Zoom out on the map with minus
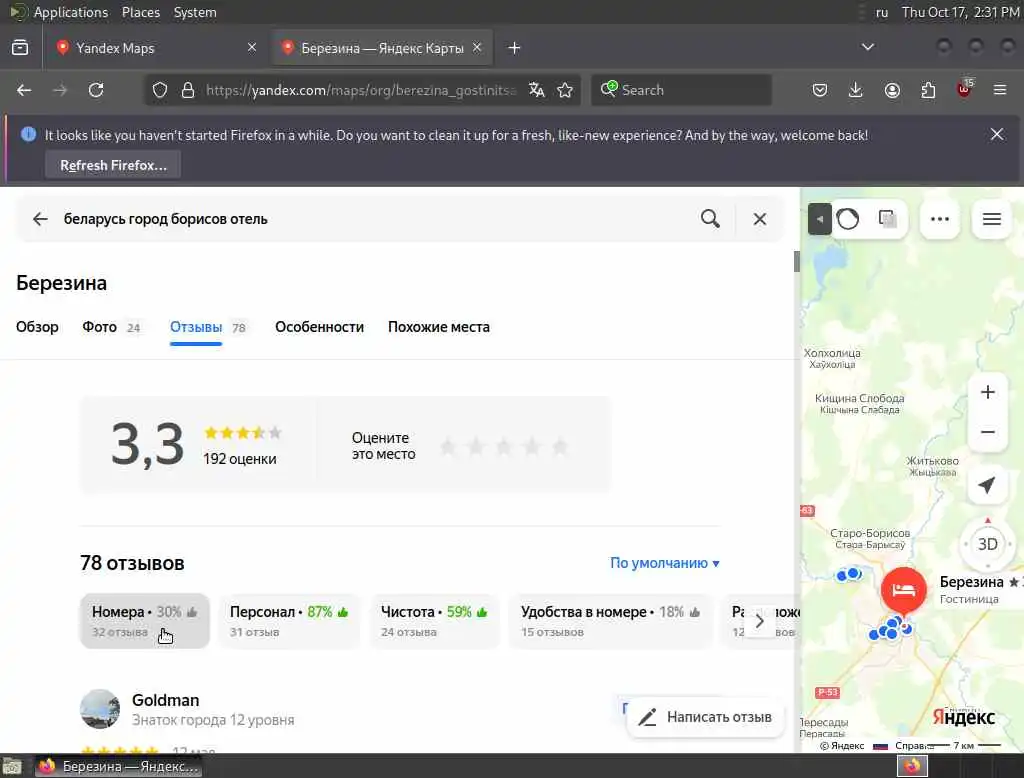 [x=987, y=432]
